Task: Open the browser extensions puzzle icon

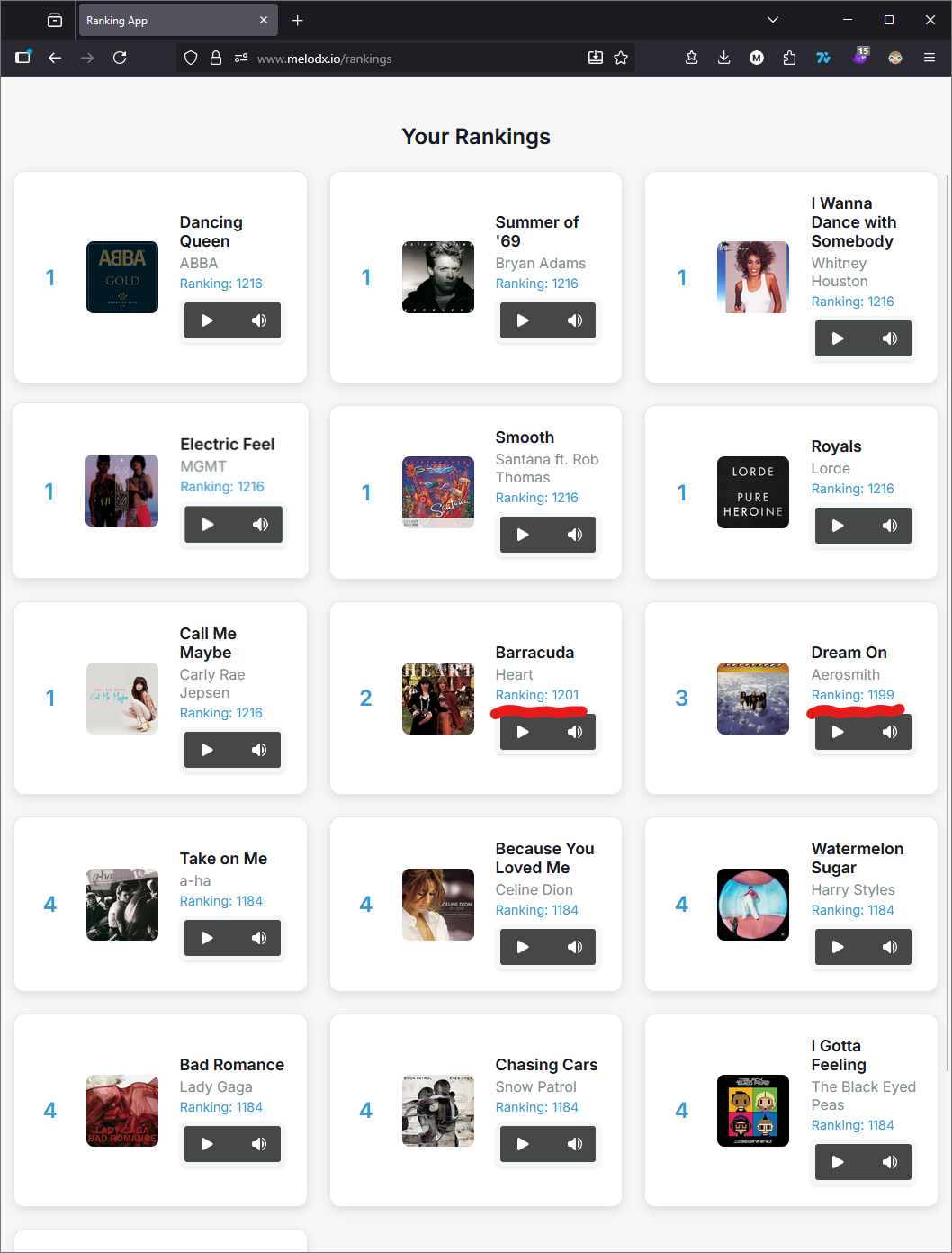Action: [x=789, y=58]
